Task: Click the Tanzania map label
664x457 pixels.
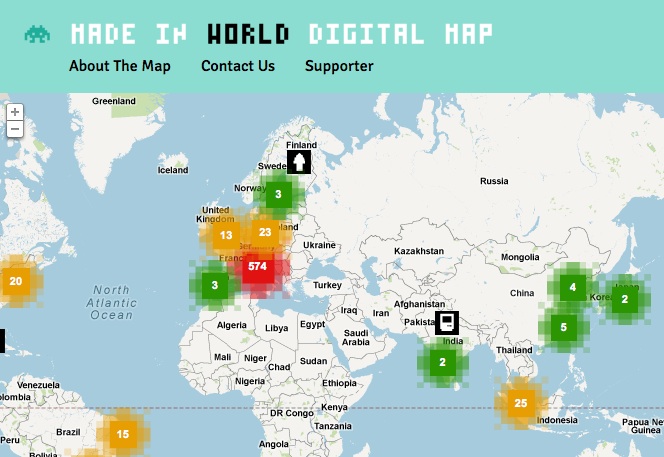Action: (x=333, y=426)
